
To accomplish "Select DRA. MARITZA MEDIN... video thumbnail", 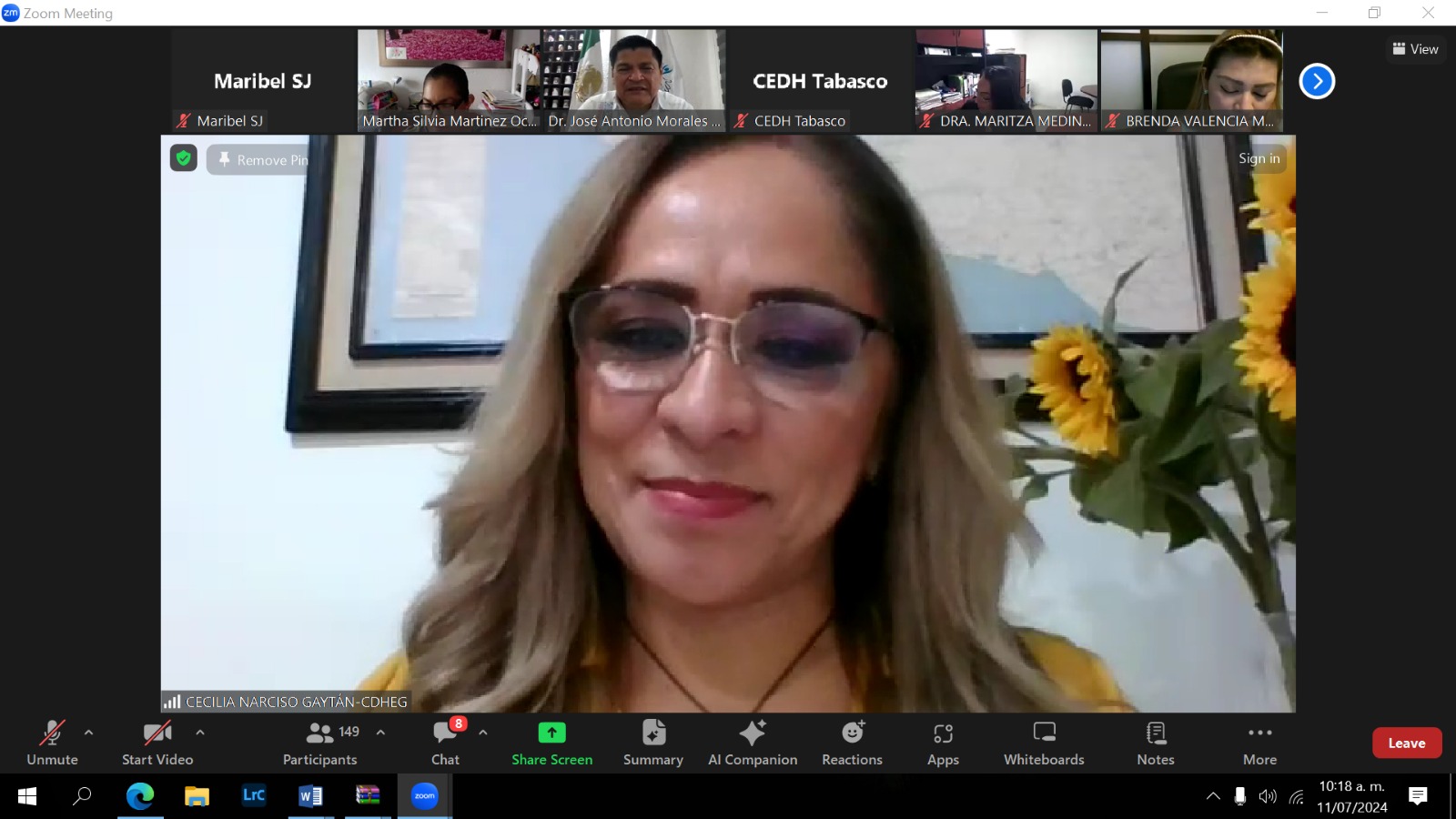I will click(1006, 81).
